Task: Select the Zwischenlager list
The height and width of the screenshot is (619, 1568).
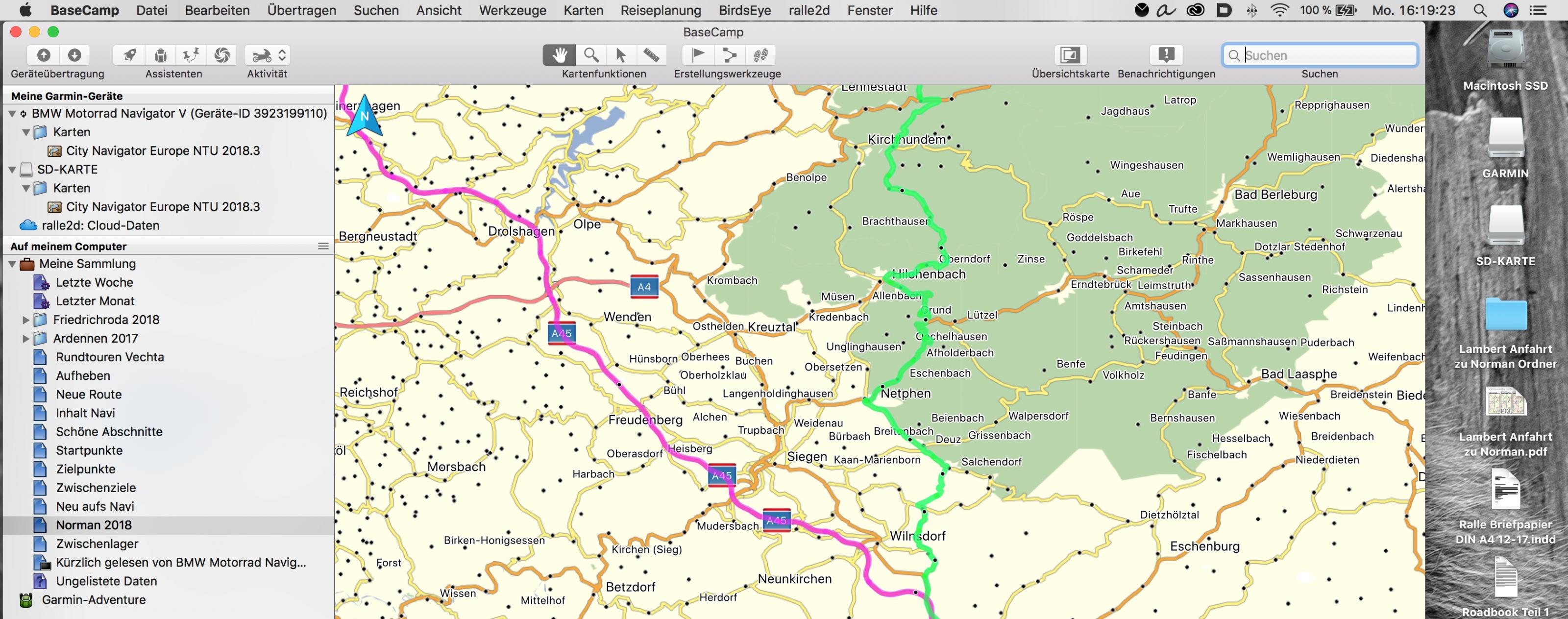Action: click(97, 544)
